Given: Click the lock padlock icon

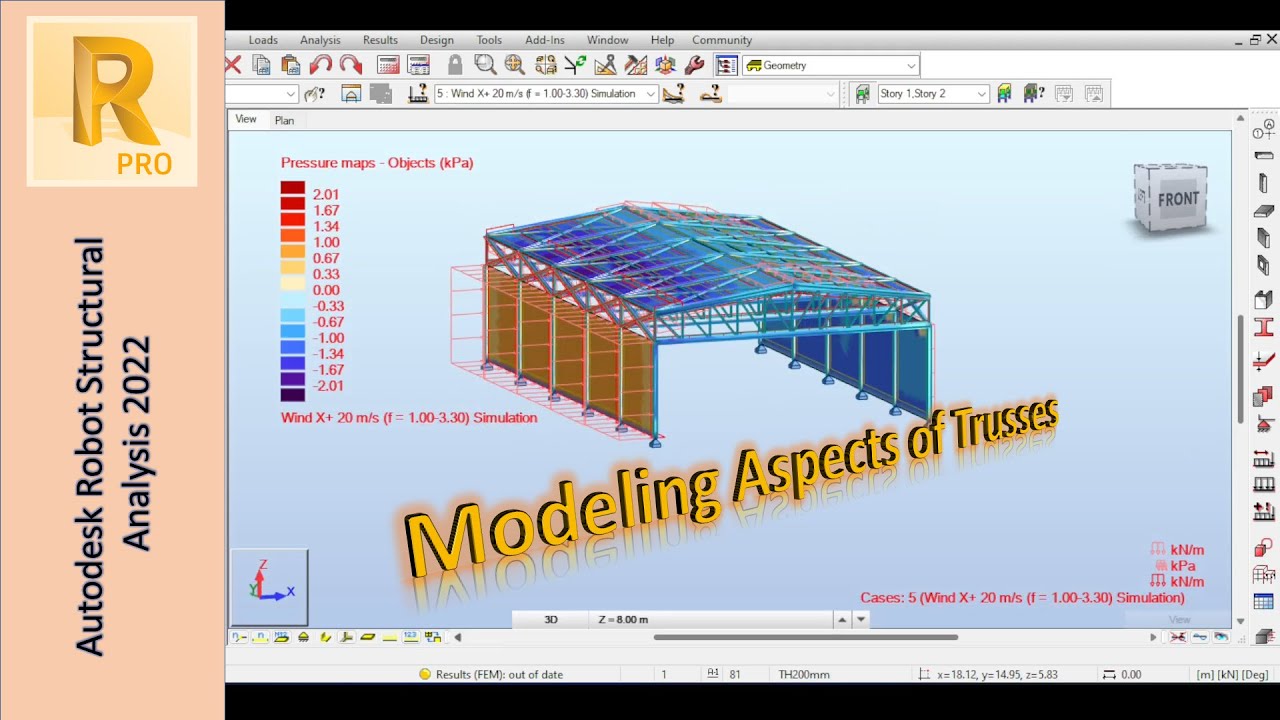Looking at the screenshot, I should [455, 65].
